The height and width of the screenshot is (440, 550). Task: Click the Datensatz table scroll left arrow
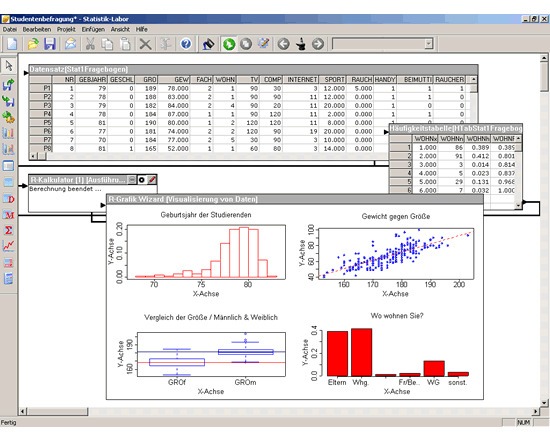pyautogui.click(x=33, y=156)
